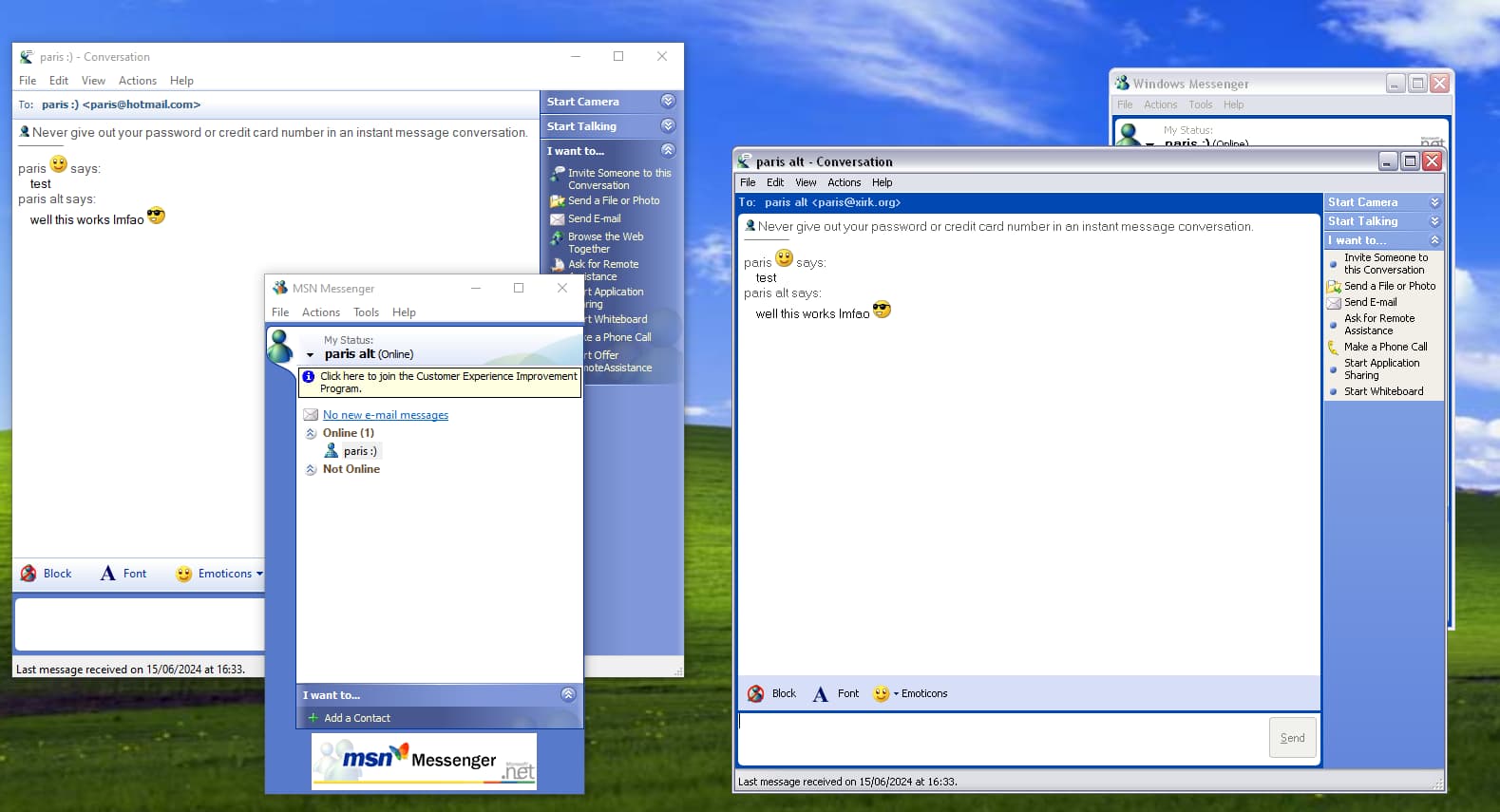This screenshot has height=812, width=1500.
Task: Open Edit menu in paris alt Conversation
Action: click(775, 182)
